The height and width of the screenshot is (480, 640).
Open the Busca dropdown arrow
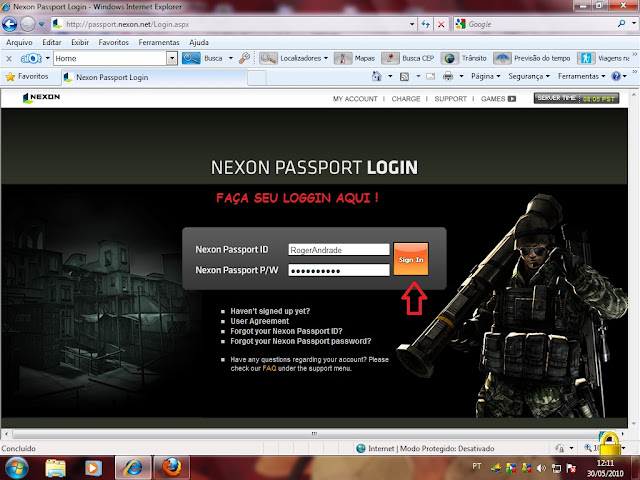point(231,58)
